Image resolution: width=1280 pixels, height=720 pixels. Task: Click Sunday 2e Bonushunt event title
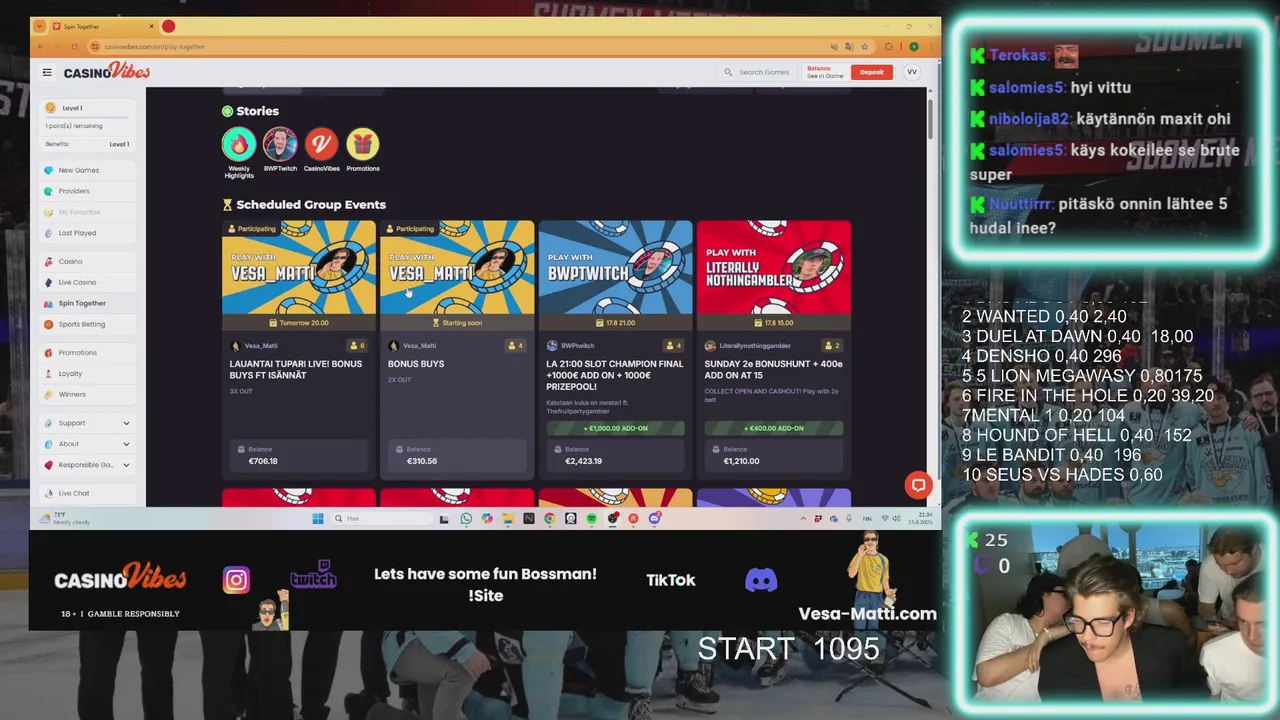(x=773, y=369)
